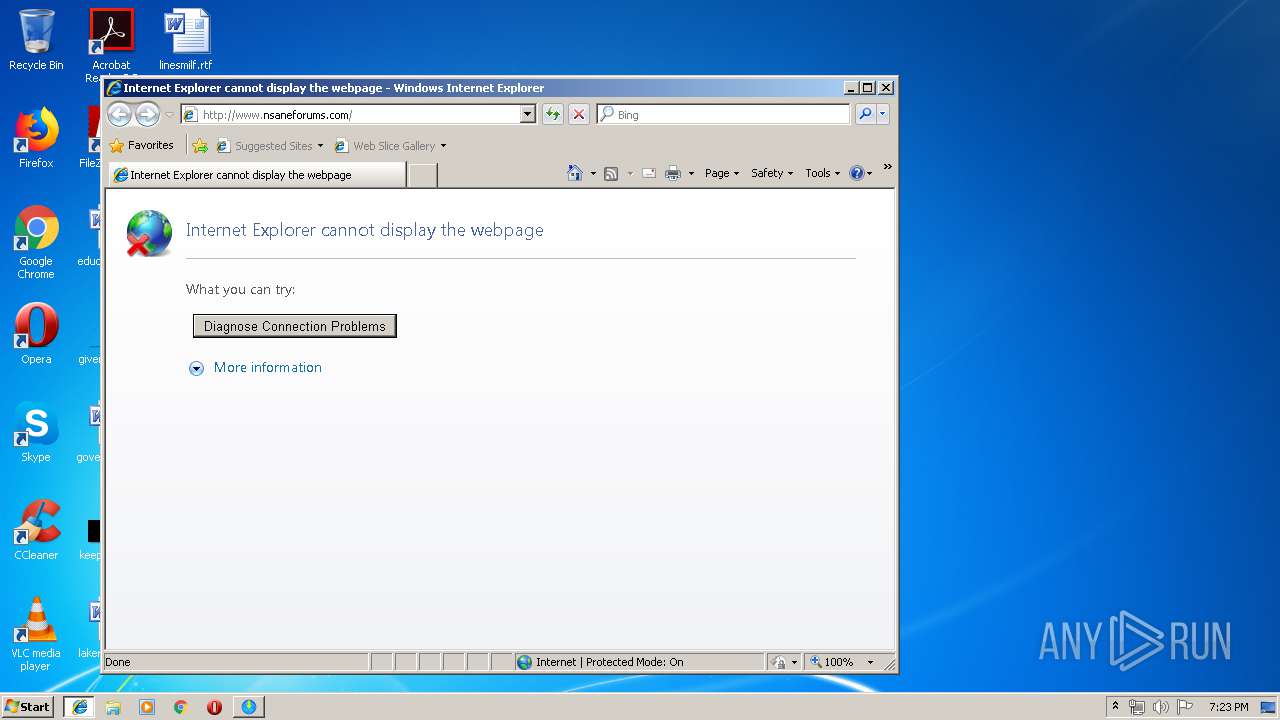Screen dimensions: 1280x720
Task: Click Show desktop button at taskbar end
Action: click(1269, 707)
